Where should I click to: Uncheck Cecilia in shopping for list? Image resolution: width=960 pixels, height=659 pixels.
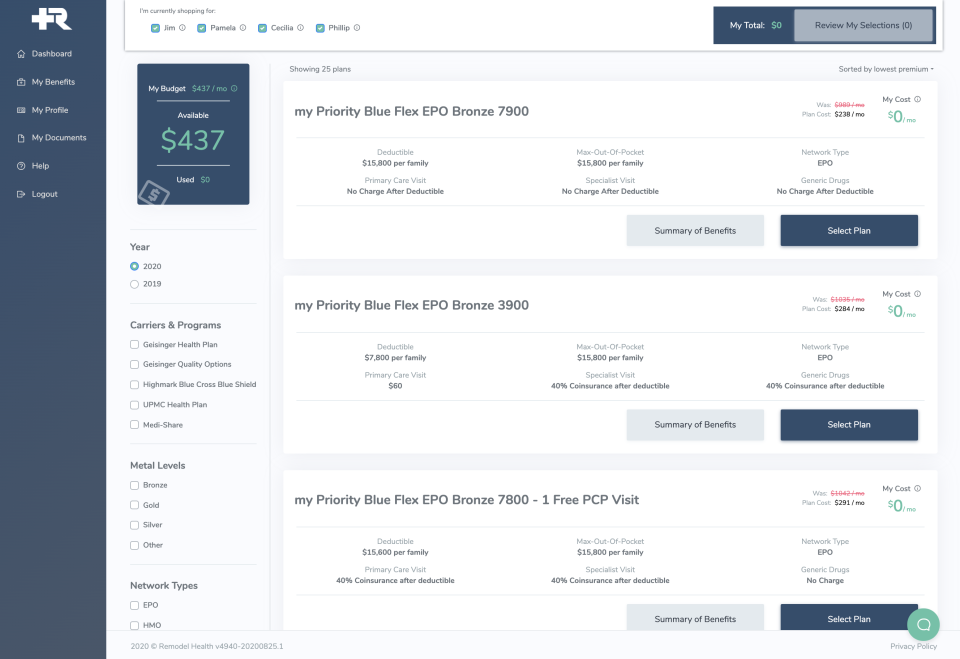[x=262, y=28]
